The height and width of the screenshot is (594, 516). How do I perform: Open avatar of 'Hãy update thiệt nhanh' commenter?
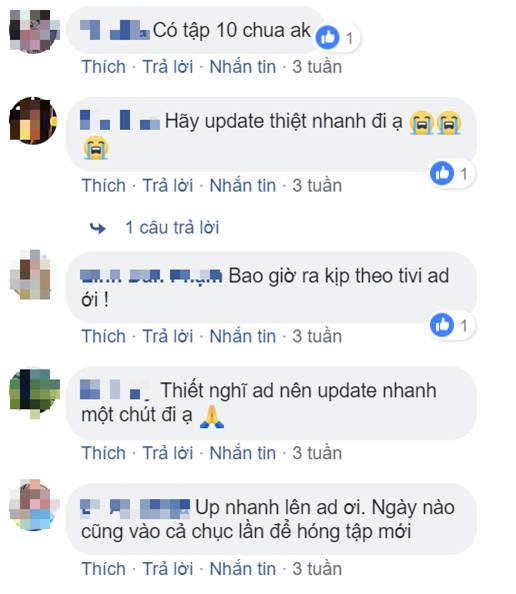(x=33, y=120)
